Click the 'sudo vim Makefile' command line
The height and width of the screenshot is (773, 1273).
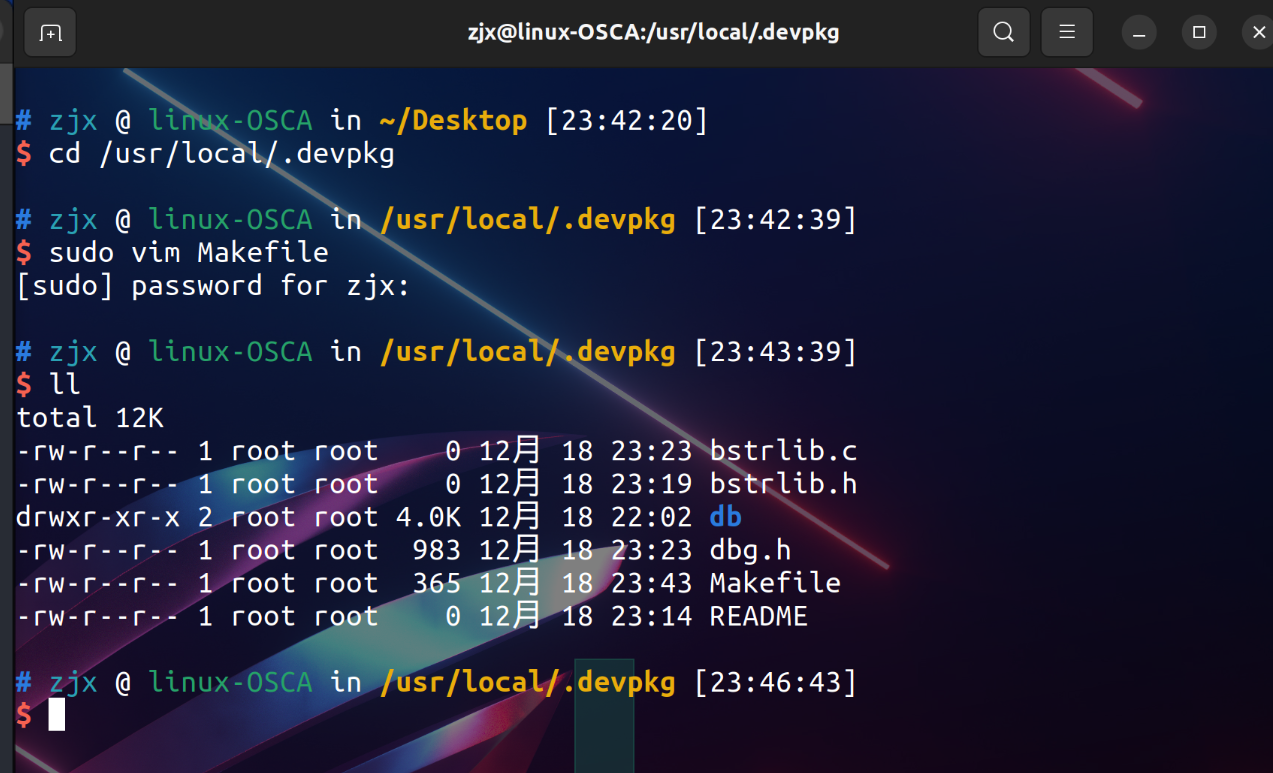point(188,253)
